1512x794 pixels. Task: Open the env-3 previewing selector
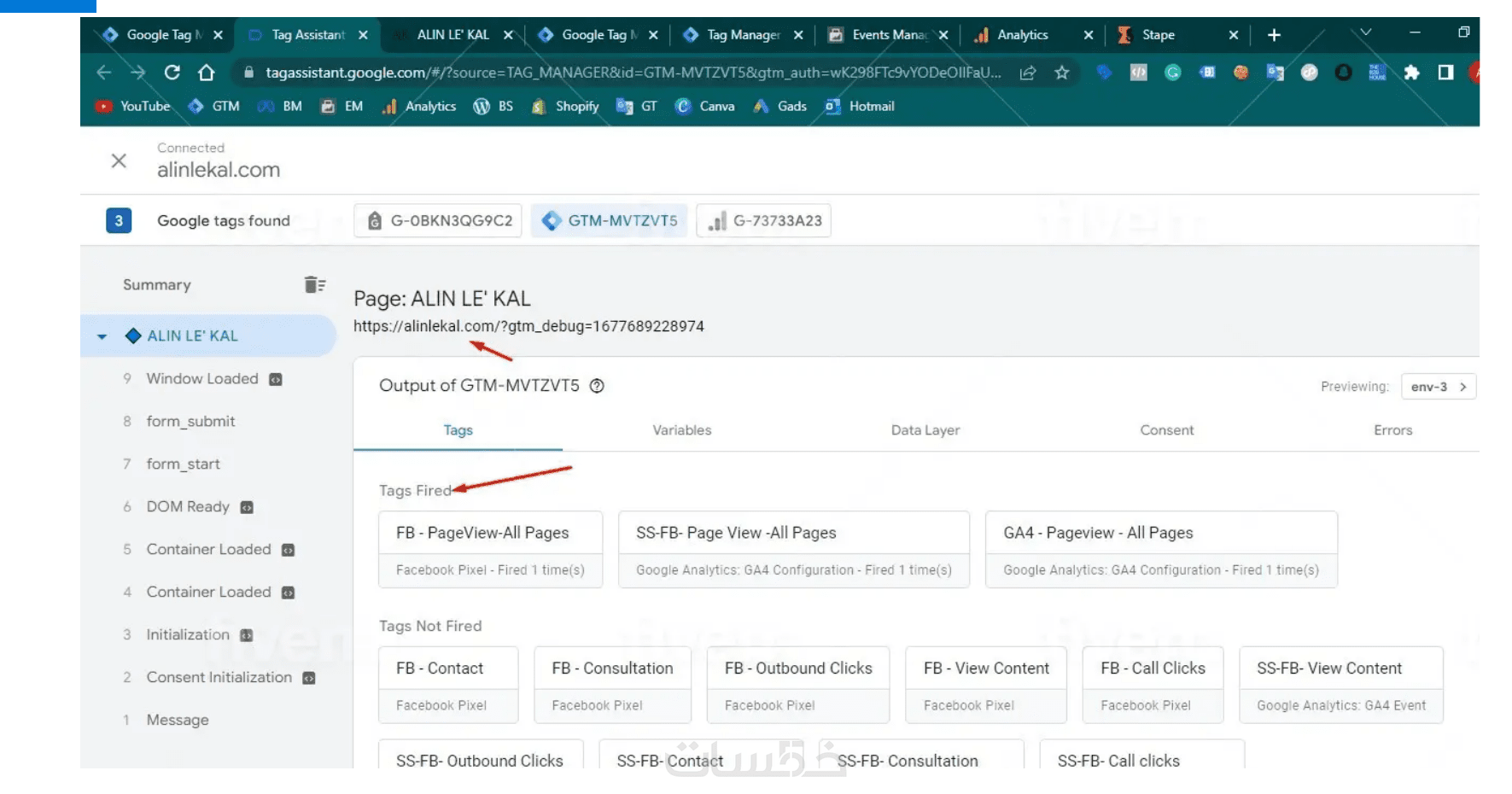tap(1439, 387)
